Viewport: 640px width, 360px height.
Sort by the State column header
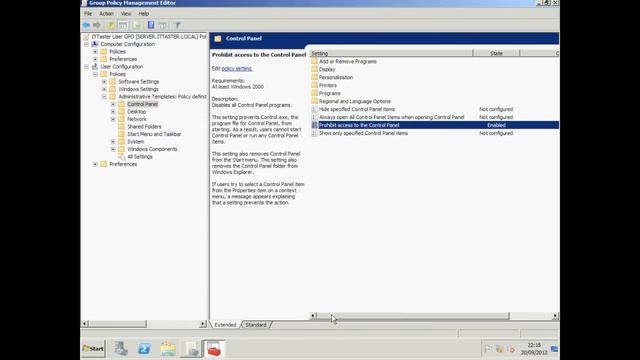[x=496, y=53]
